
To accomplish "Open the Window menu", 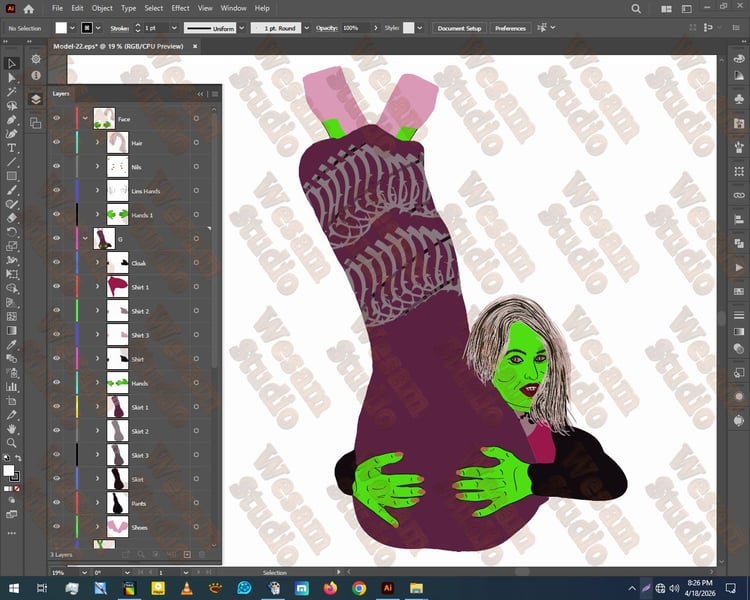I will point(233,8).
